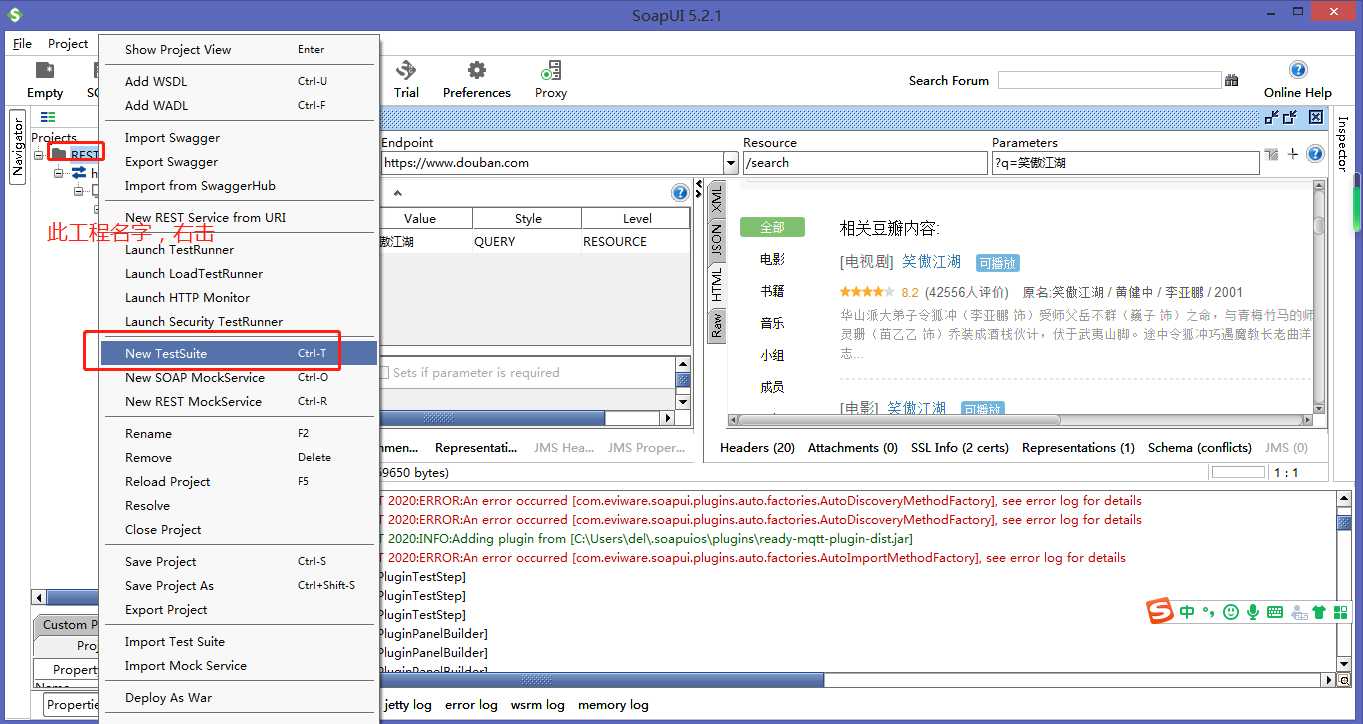Choose New TestSuite from context menu
Image resolution: width=1363 pixels, height=724 pixels.
(x=239, y=353)
